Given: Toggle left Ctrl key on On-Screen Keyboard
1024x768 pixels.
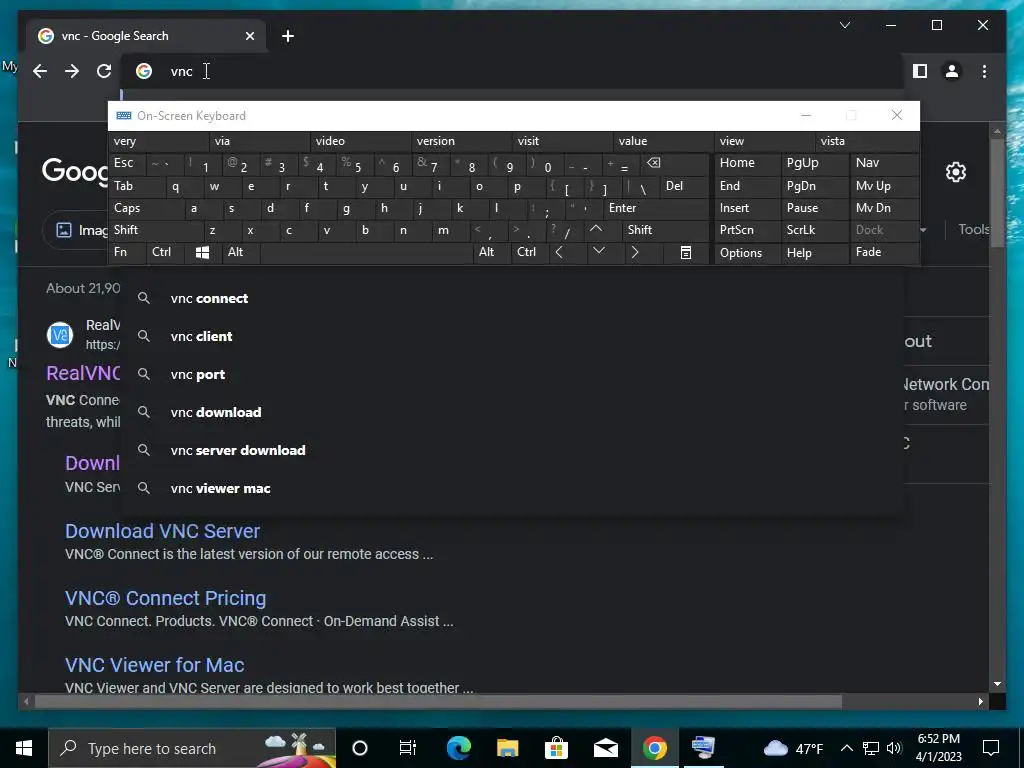Looking at the screenshot, I should (165, 252).
